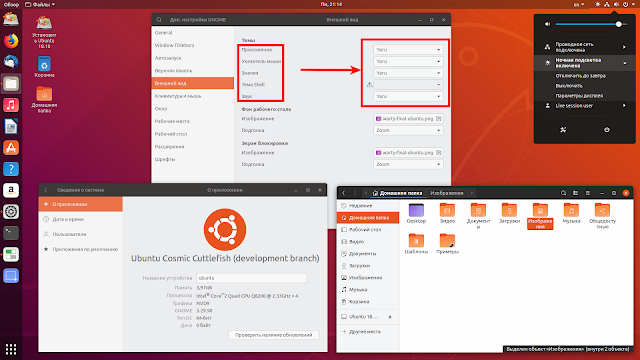The width and height of the screenshot is (640, 360).
Task: Open Rhythmbox music player in dock
Action: [11, 105]
